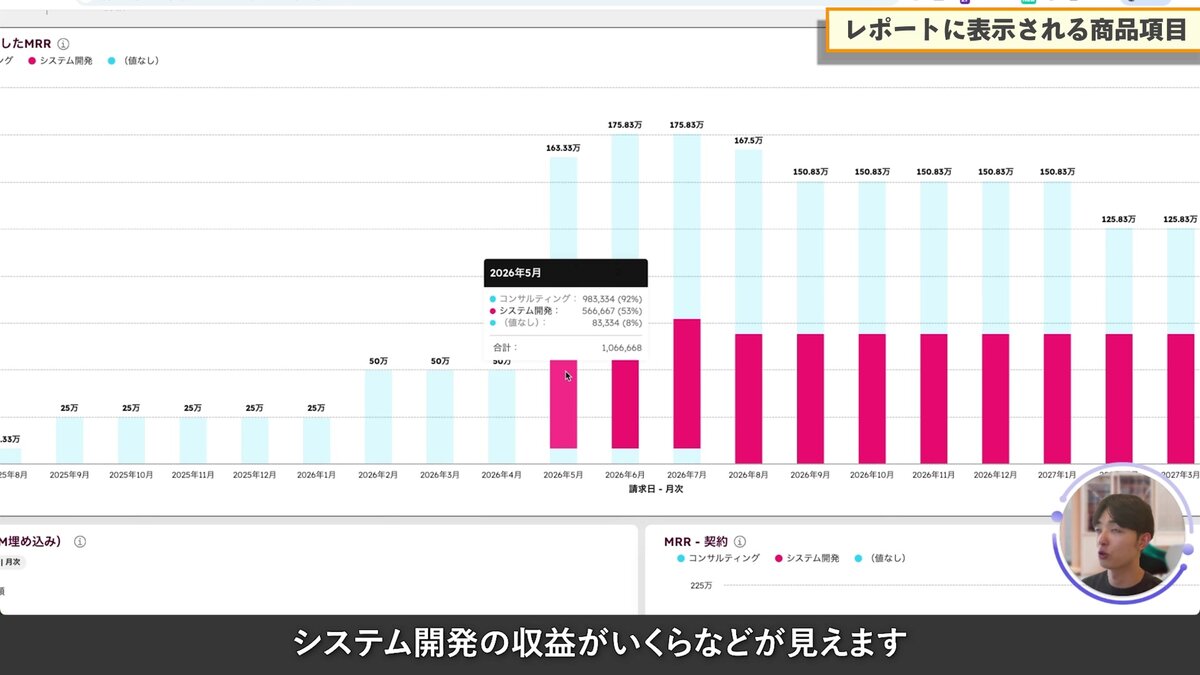This screenshot has height=675, width=1200.
Task: Click the info icon on the CRM埋め込み panel
Action: [81, 541]
